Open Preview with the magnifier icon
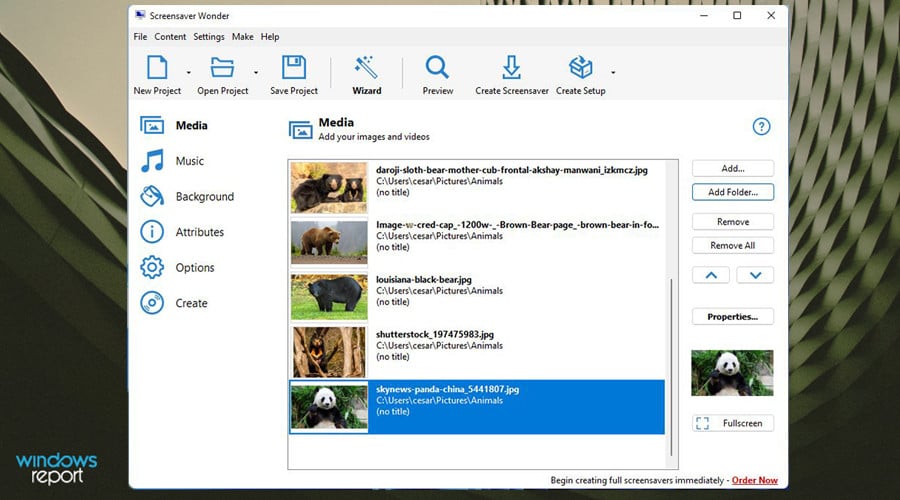This screenshot has height=500, width=900. (437, 68)
